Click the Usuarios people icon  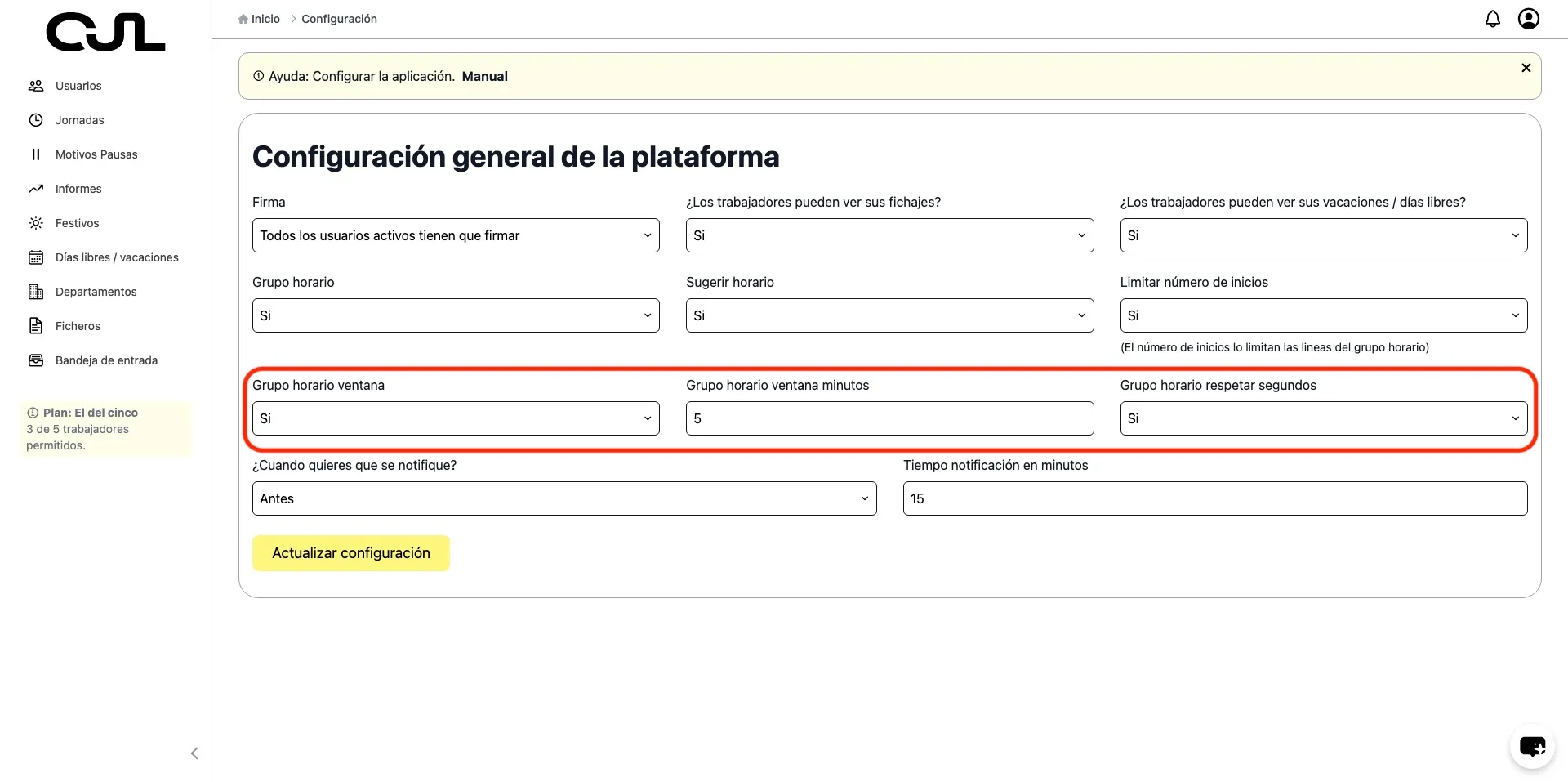36,86
